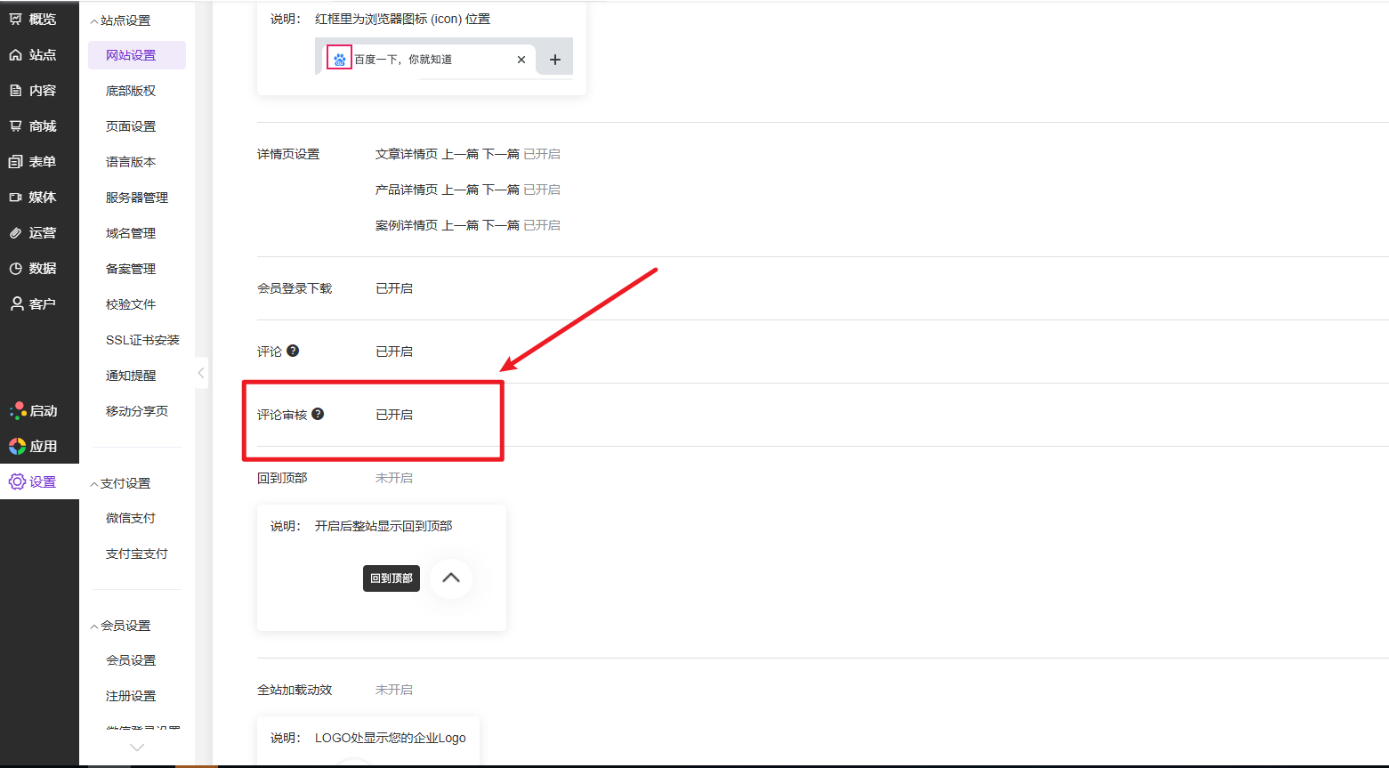Click 未开启 status for 回到顶部
1389x768 pixels.
coord(394,478)
